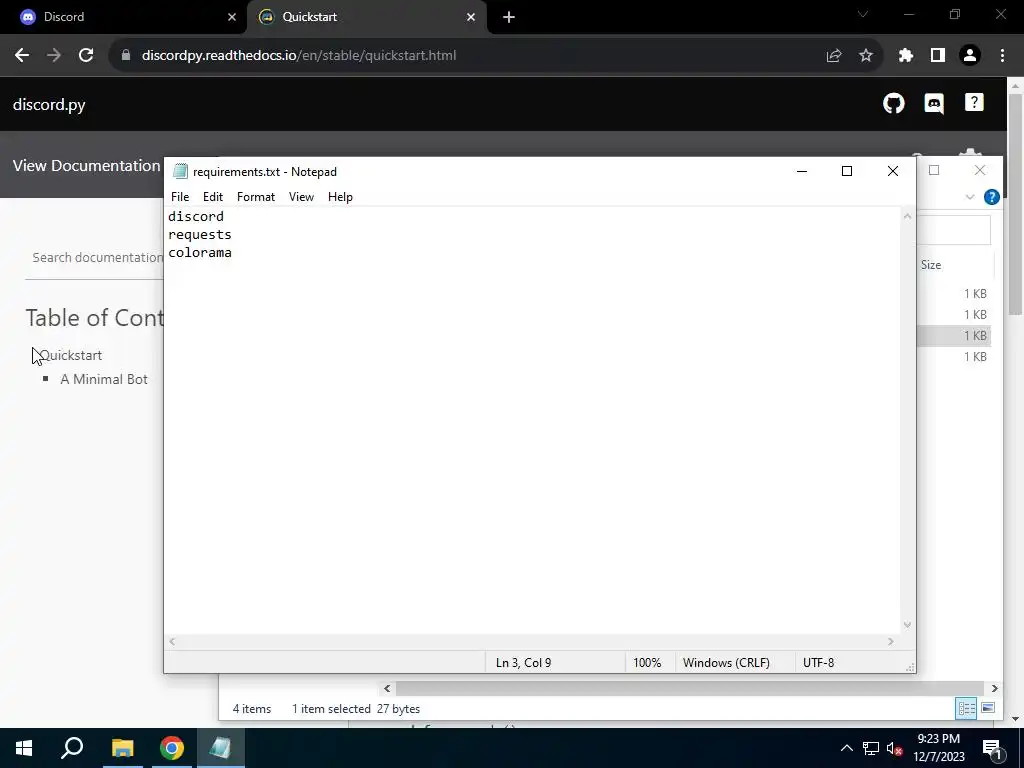Click Notepad vertical scrollbar up arrow
This screenshot has width=1024, height=768.
pyautogui.click(x=907, y=216)
